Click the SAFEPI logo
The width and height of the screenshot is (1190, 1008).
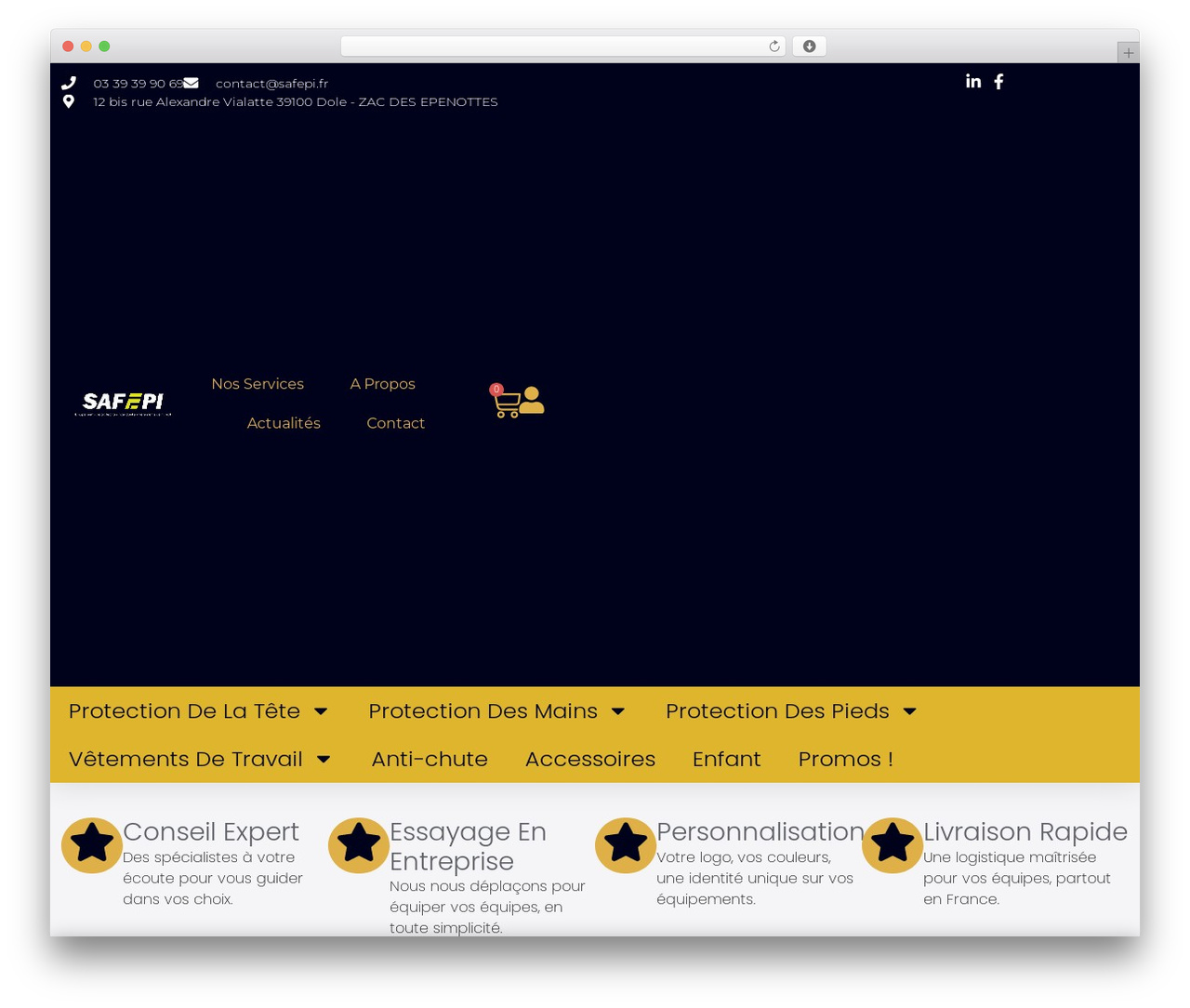pyautogui.click(x=123, y=404)
